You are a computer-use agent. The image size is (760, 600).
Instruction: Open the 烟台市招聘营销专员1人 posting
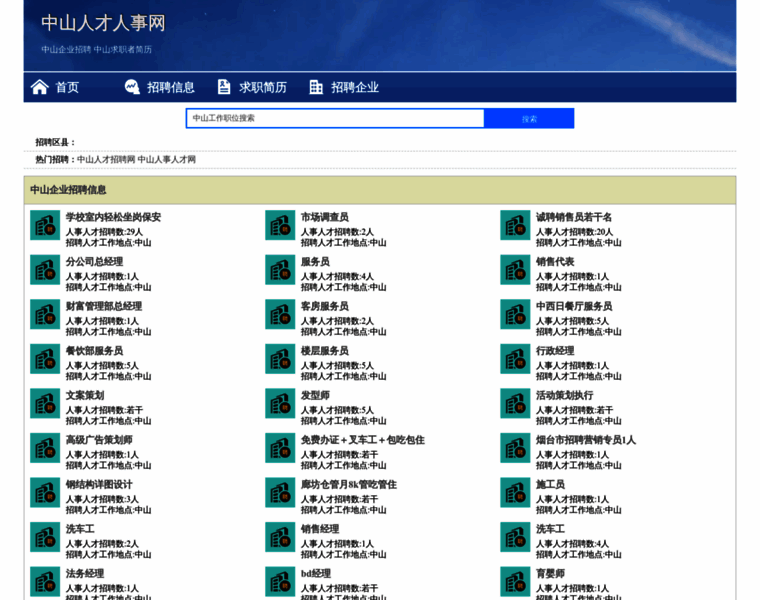(585, 440)
